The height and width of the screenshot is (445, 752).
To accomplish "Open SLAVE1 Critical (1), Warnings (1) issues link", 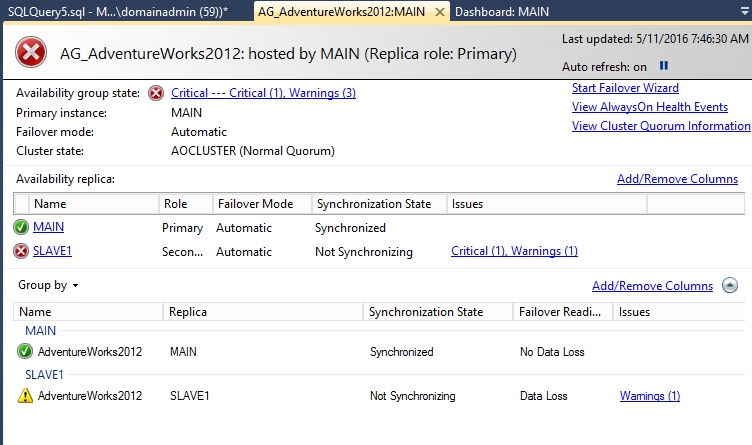I will pos(514,251).
